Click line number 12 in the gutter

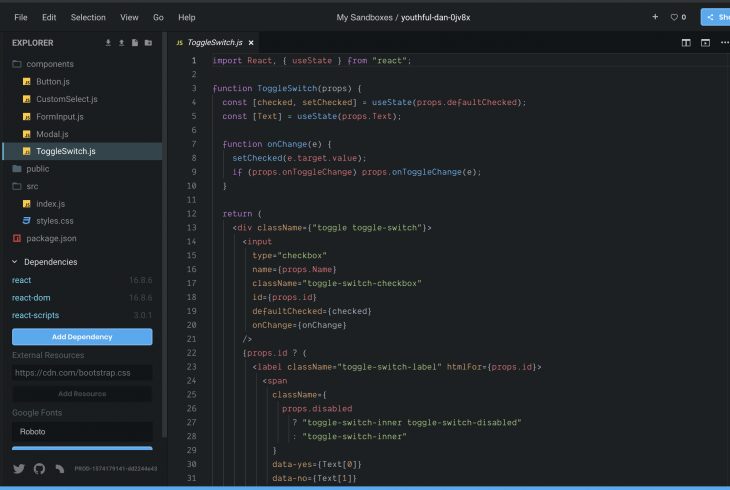pos(191,214)
